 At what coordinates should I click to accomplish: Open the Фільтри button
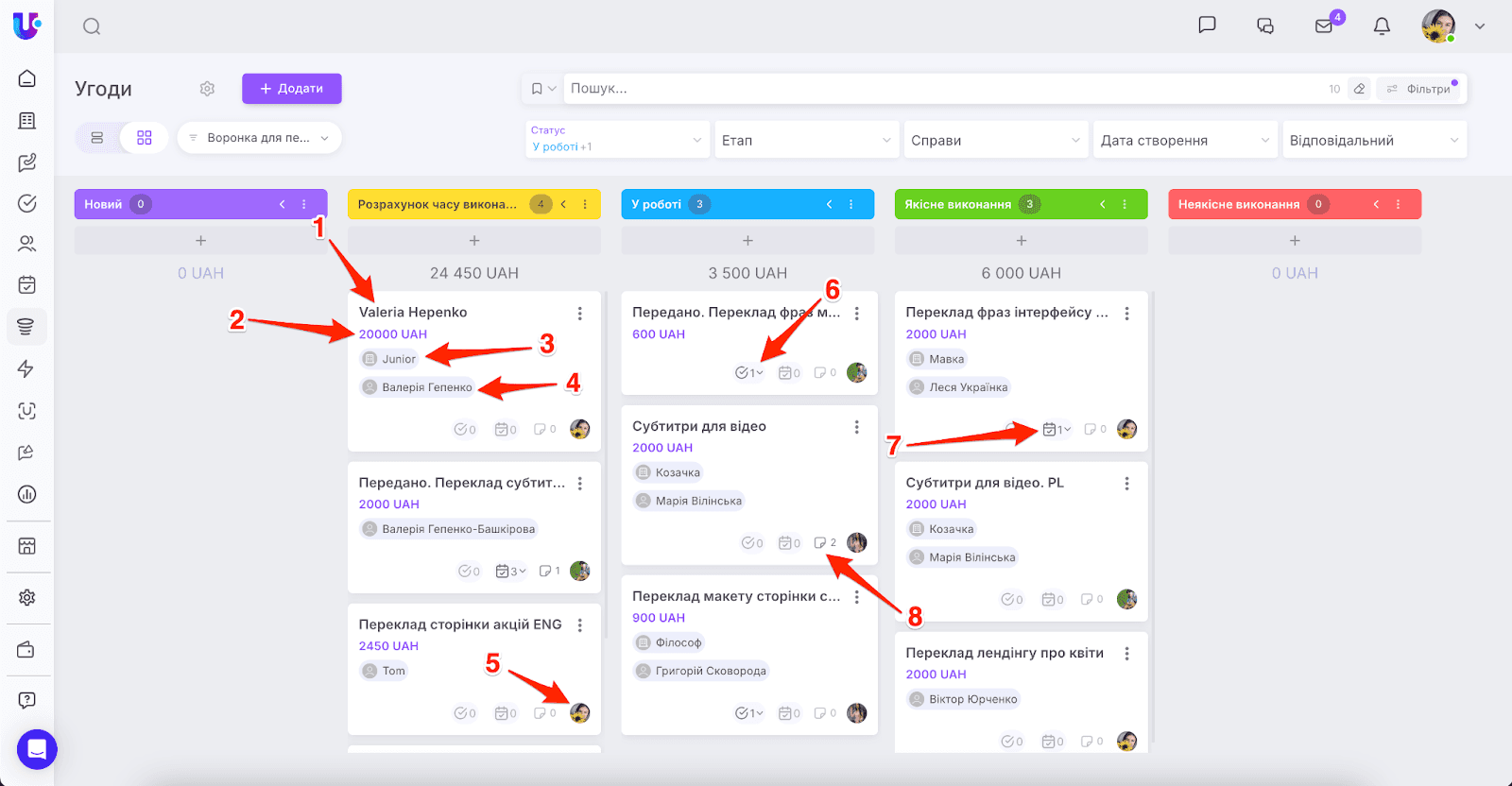point(1421,89)
